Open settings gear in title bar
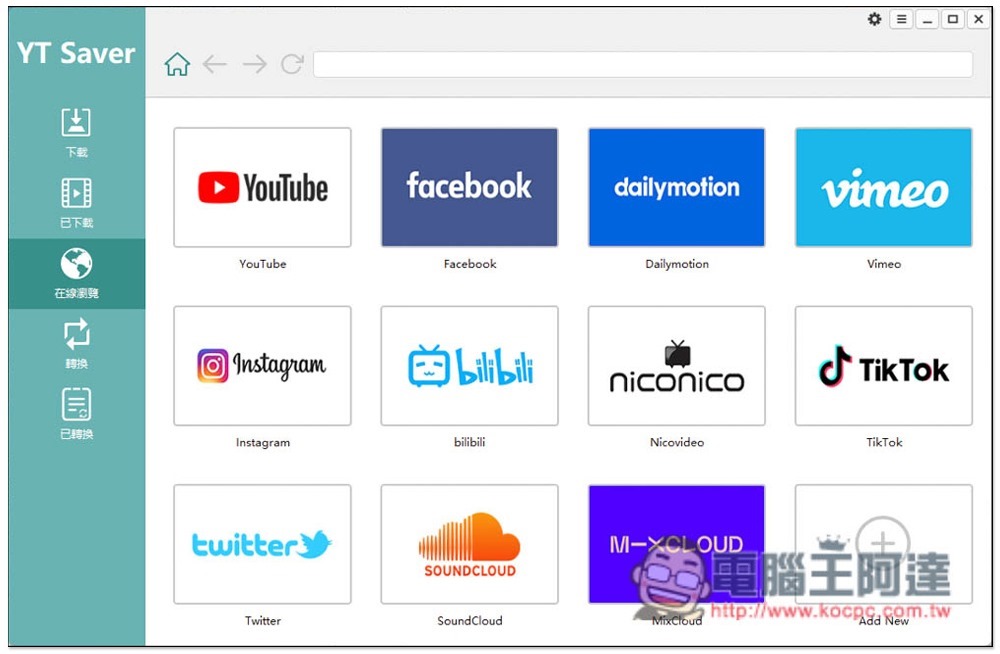This screenshot has width=1000, height=654. point(874,19)
